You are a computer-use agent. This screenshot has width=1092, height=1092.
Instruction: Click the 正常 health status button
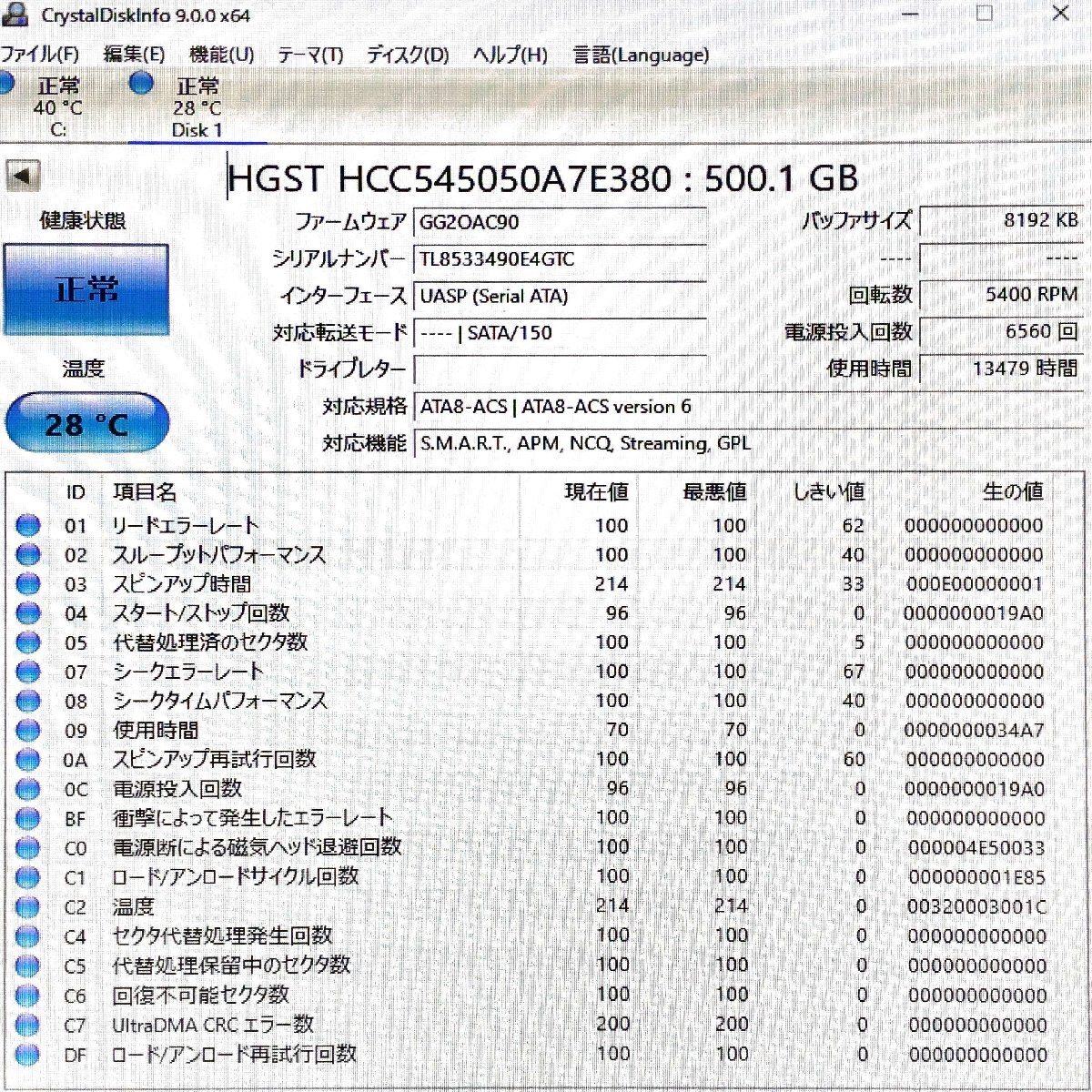tap(86, 289)
